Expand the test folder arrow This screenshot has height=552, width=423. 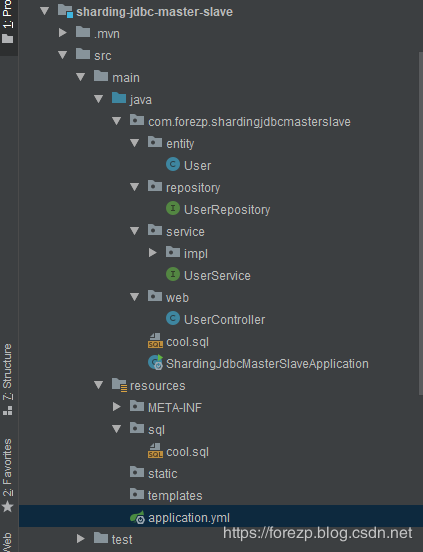[x=81, y=539]
